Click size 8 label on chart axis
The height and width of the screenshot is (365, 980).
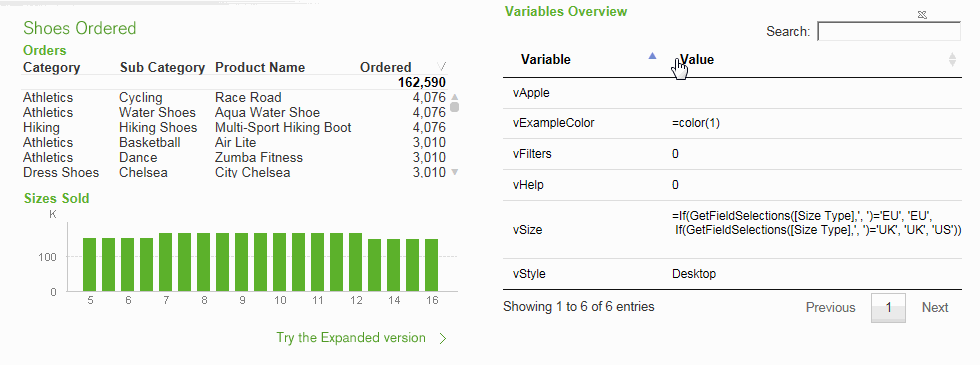pyautogui.click(x=204, y=301)
